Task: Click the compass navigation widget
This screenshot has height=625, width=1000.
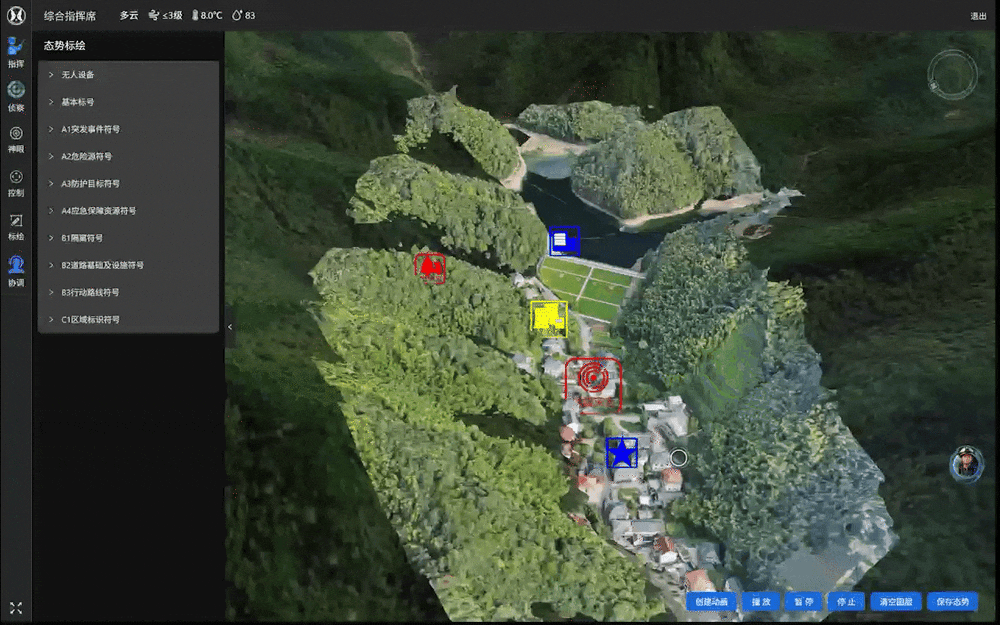Action: click(951, 75)
